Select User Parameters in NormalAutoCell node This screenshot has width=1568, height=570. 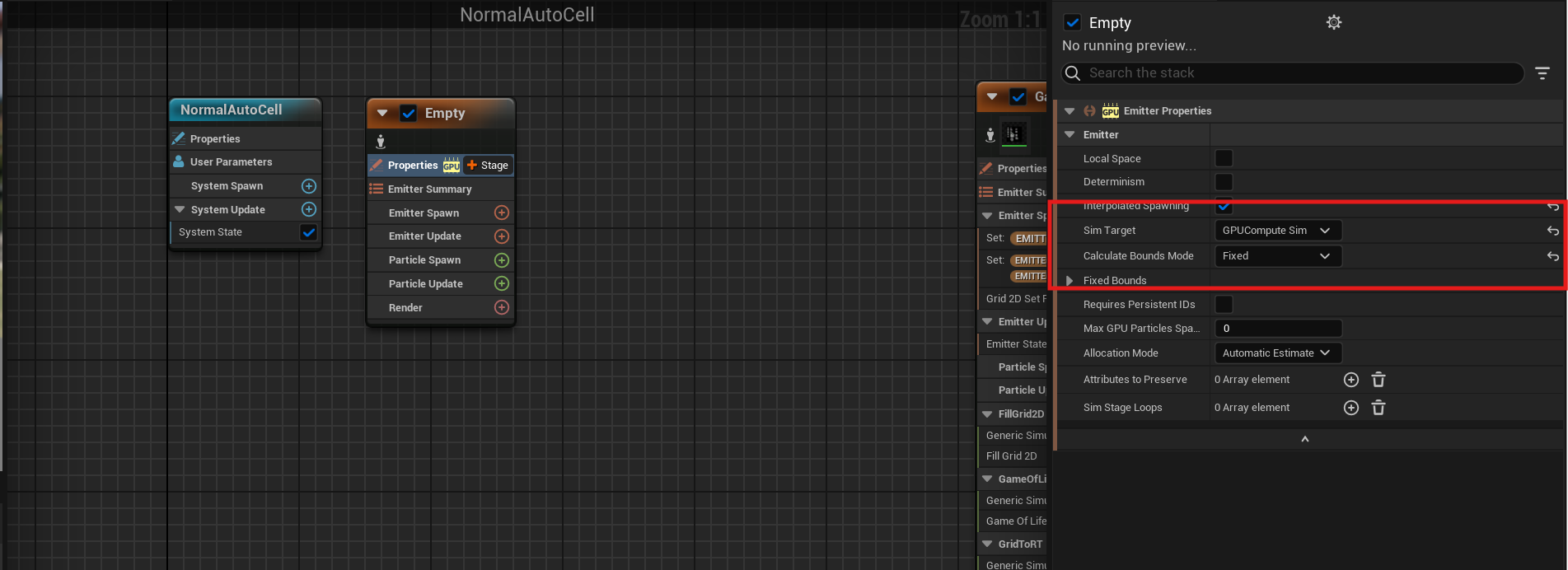pos(246,162)
